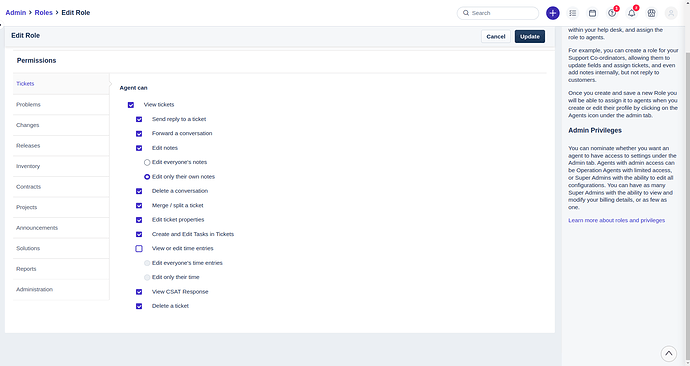Switch to Projects permissions tab

click(61, 207)
